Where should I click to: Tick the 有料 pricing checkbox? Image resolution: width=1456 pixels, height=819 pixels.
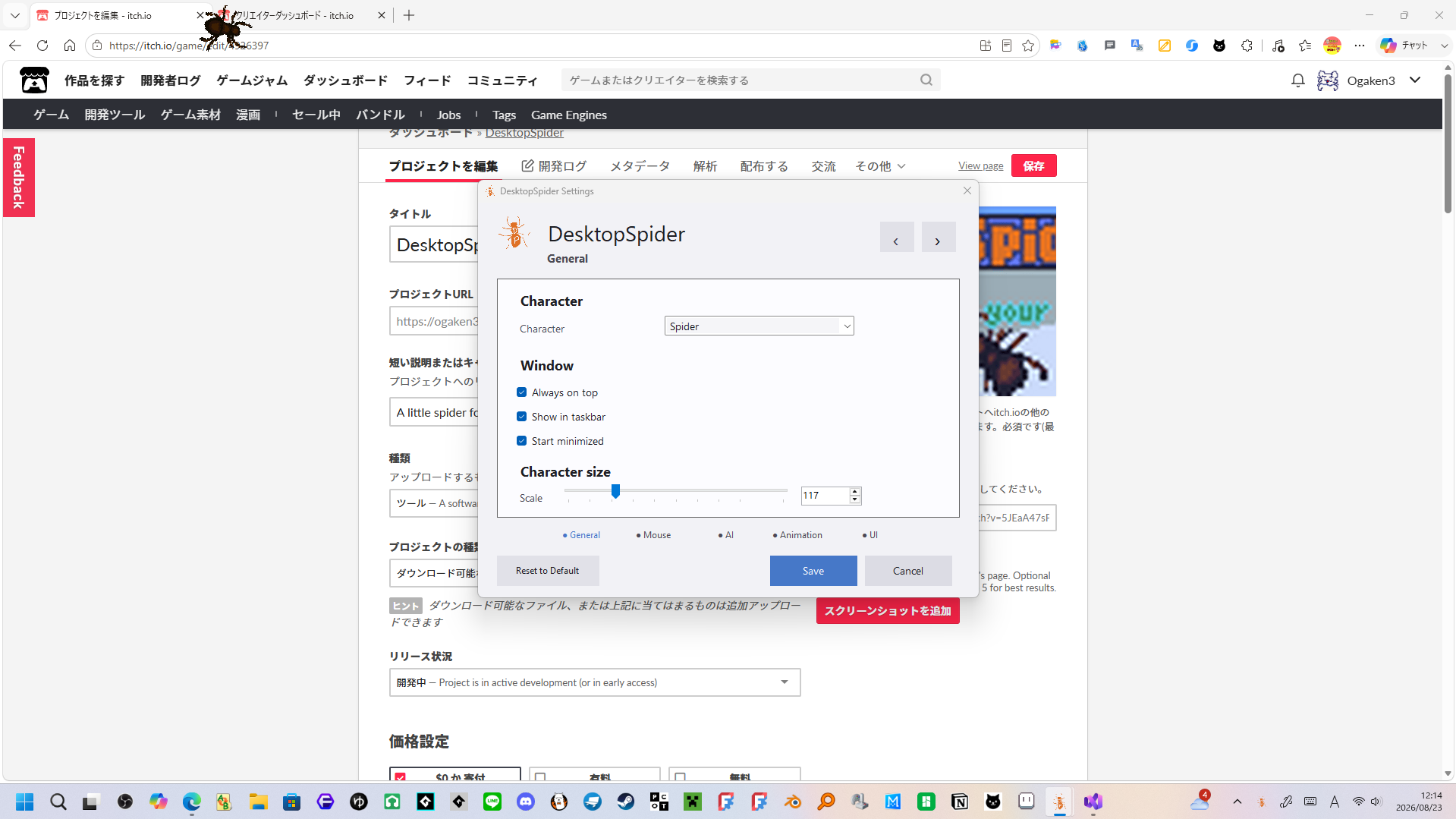(x=540, y=776)
